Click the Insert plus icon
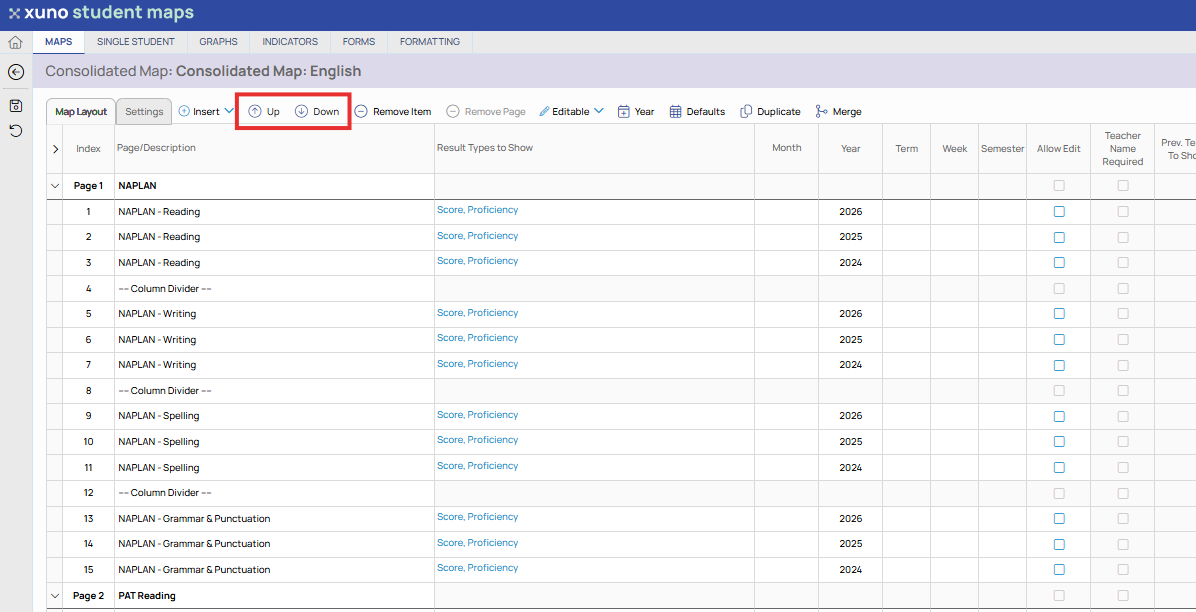 [x=184, y=111]
